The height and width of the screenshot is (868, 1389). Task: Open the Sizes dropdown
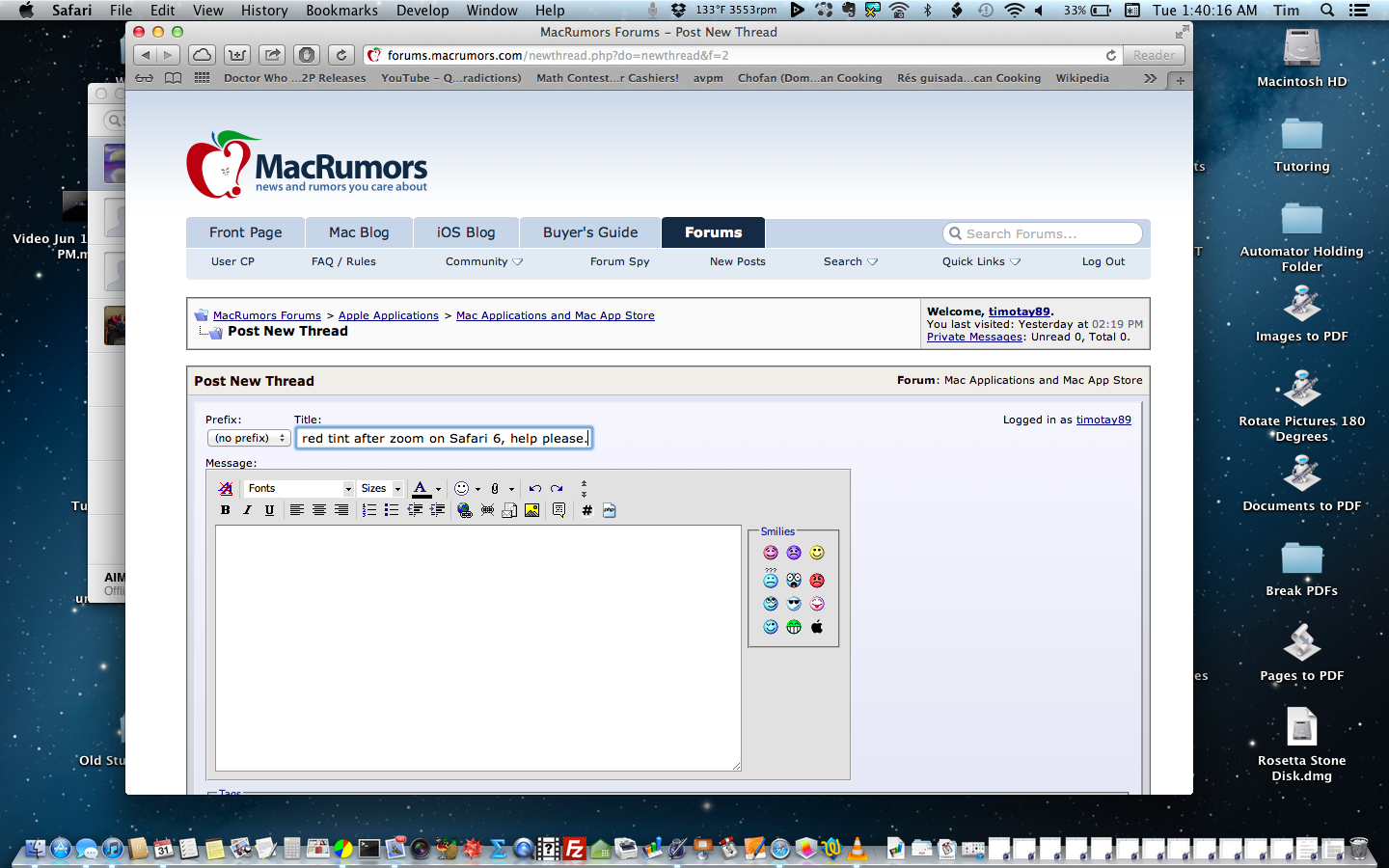(381, 489)
